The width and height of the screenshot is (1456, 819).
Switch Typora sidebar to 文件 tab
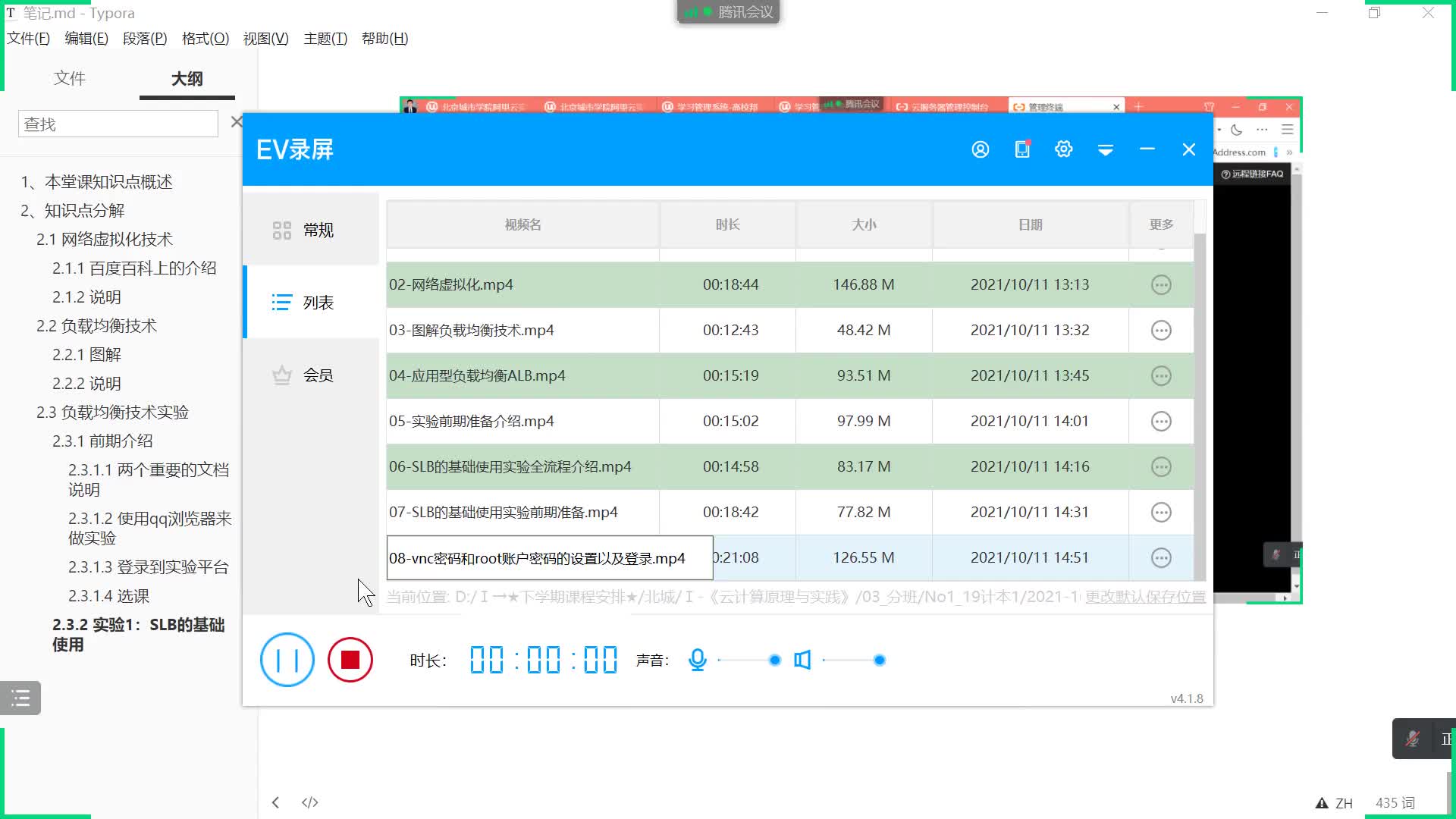pyautogui.click(x=70, y=78)
